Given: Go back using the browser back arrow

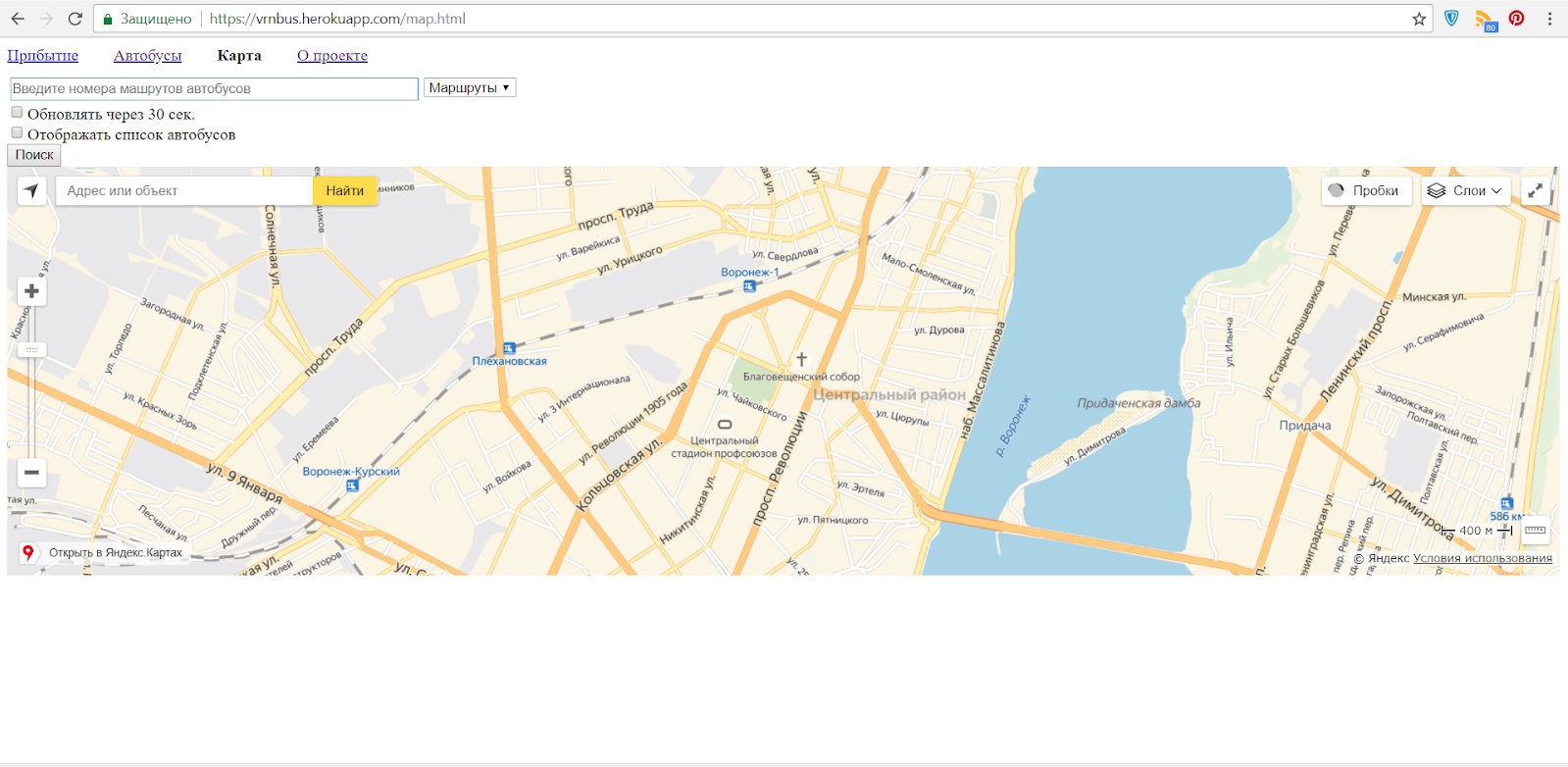Looking at the screenshot, I should point(18,19).
